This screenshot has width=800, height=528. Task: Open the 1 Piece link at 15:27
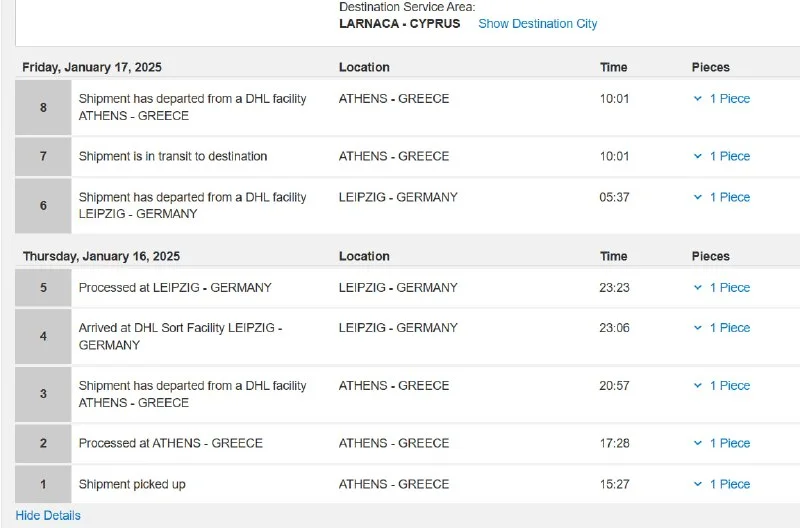click(729, 485)
